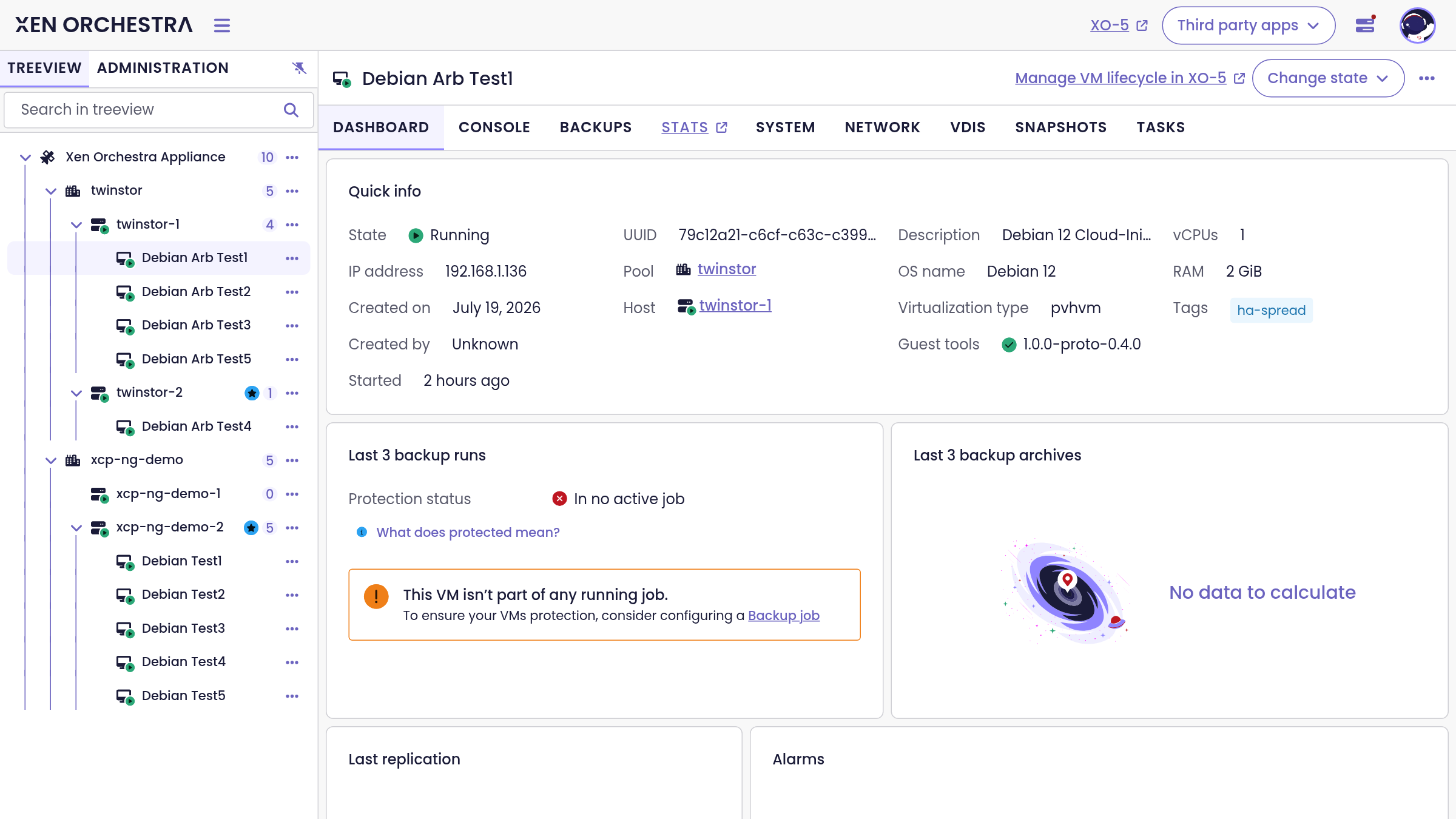Open the twinstor pool link in Quick info
Screen dimensions: 1456x819
pos(727,269)
